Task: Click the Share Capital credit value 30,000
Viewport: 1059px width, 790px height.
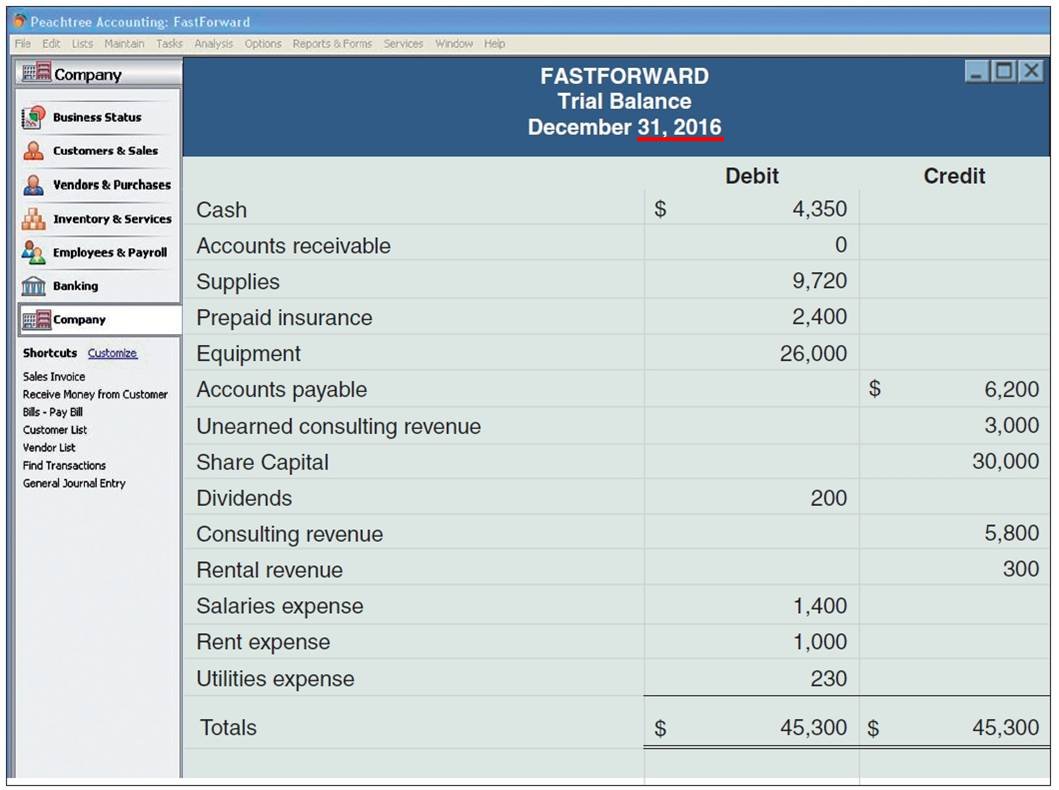Action: coord(1006,461)
